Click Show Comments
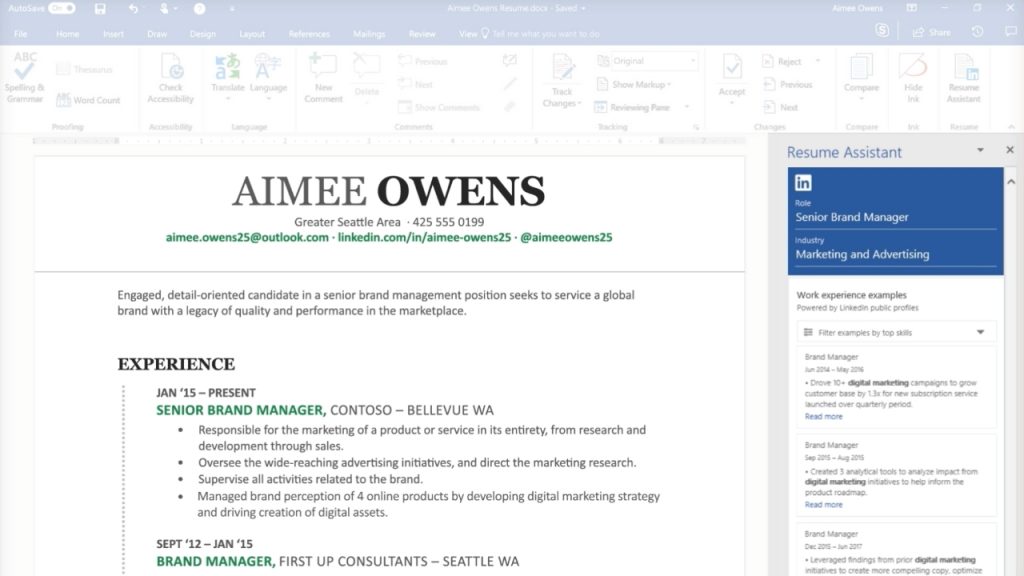This screenshot has height=576, width=1024. coord(439,107)
